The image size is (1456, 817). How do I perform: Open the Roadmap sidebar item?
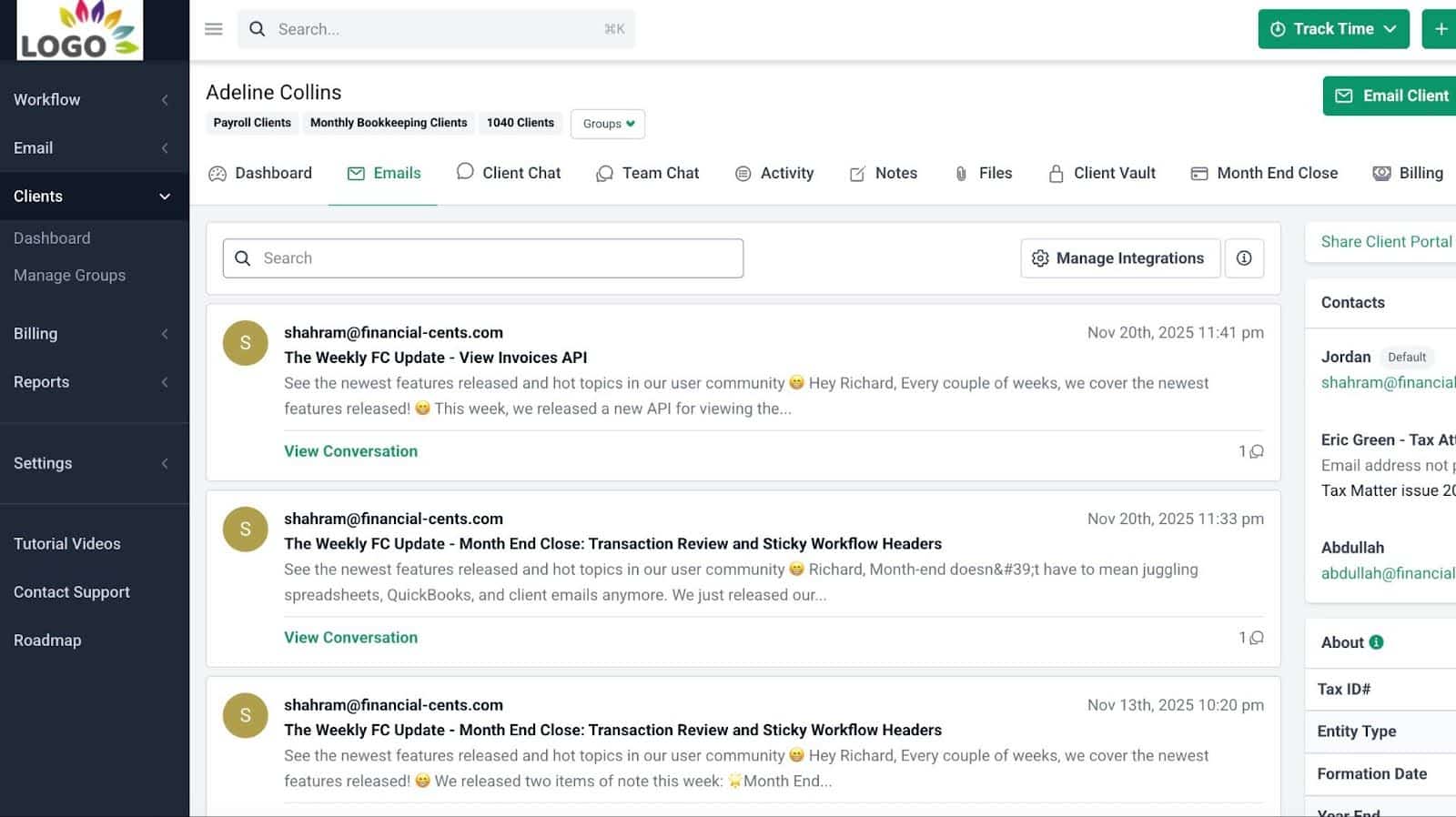(47, 640)
